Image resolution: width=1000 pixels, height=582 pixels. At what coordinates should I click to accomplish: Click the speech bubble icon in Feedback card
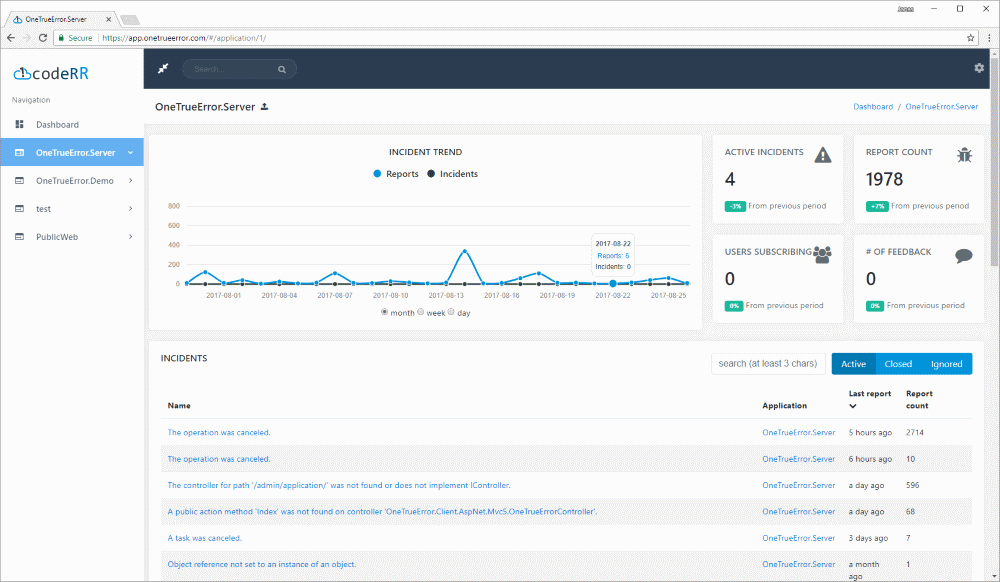pos(964,256)
